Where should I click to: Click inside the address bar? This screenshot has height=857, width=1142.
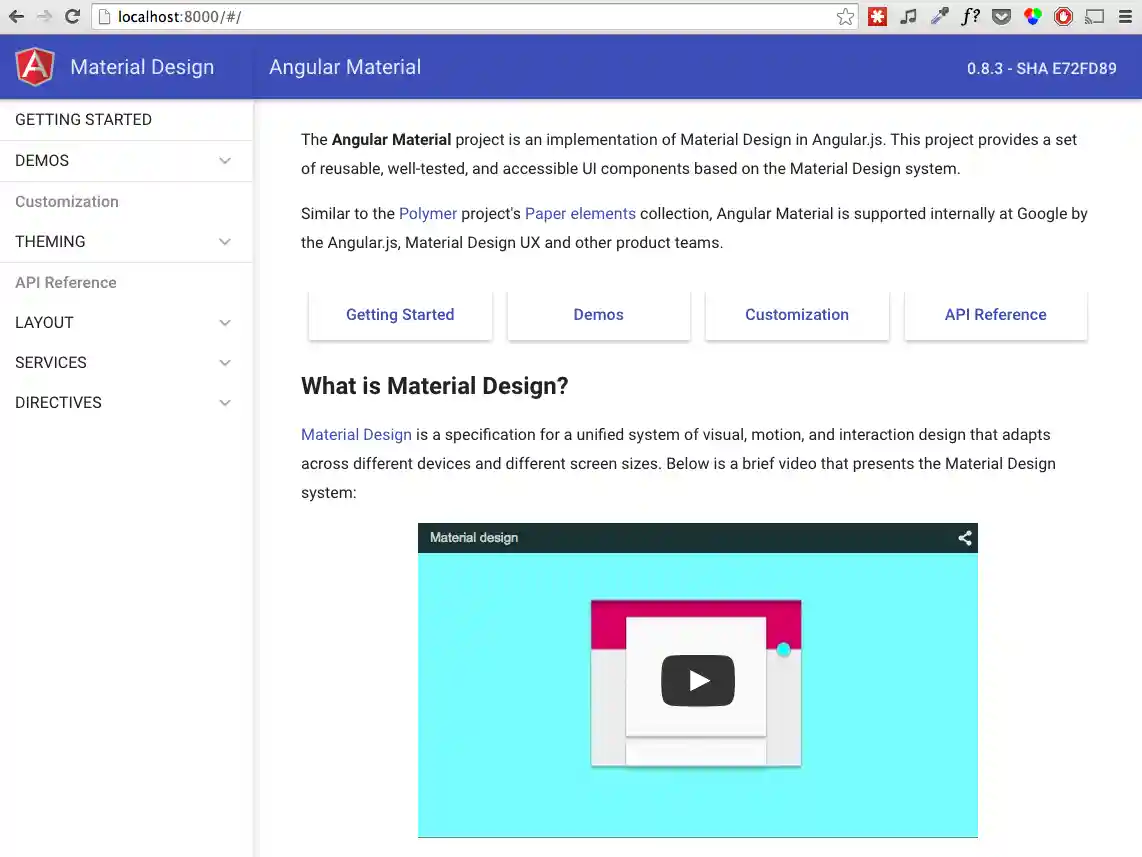pos(400,16)
